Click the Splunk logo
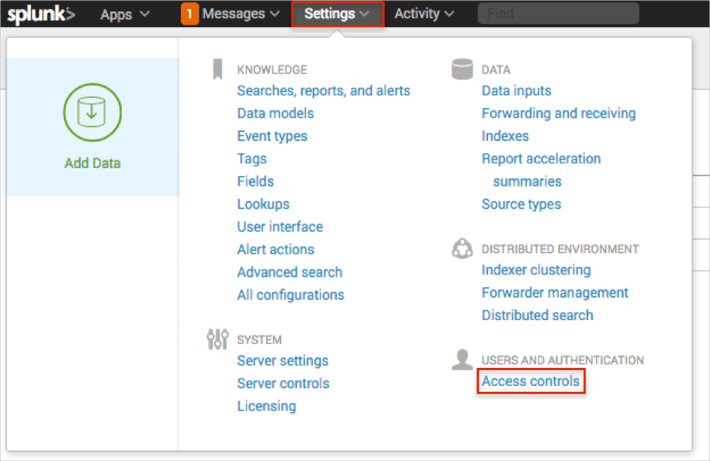Screen dimensions: 710x461 click(x=41, y=14)
